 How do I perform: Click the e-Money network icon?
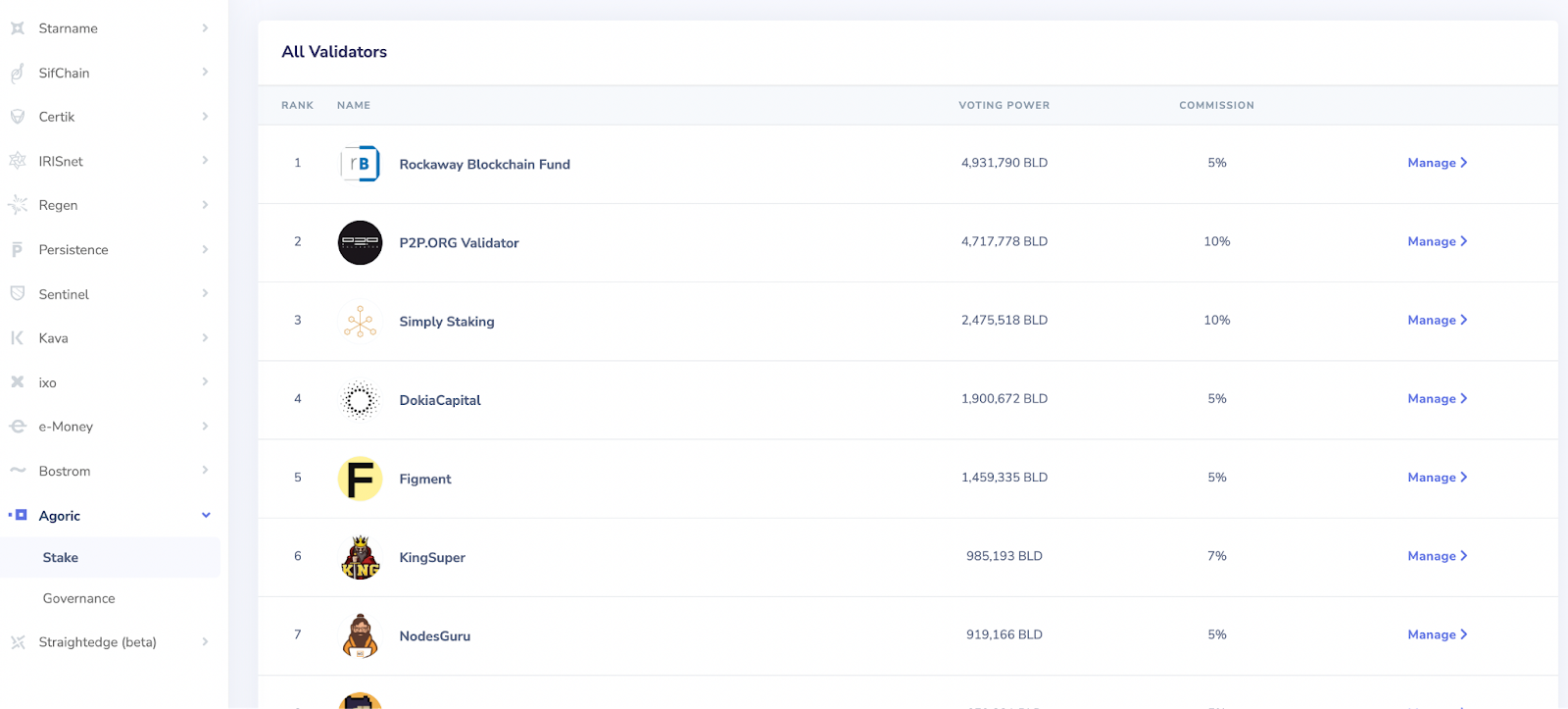tap(18, 427)
